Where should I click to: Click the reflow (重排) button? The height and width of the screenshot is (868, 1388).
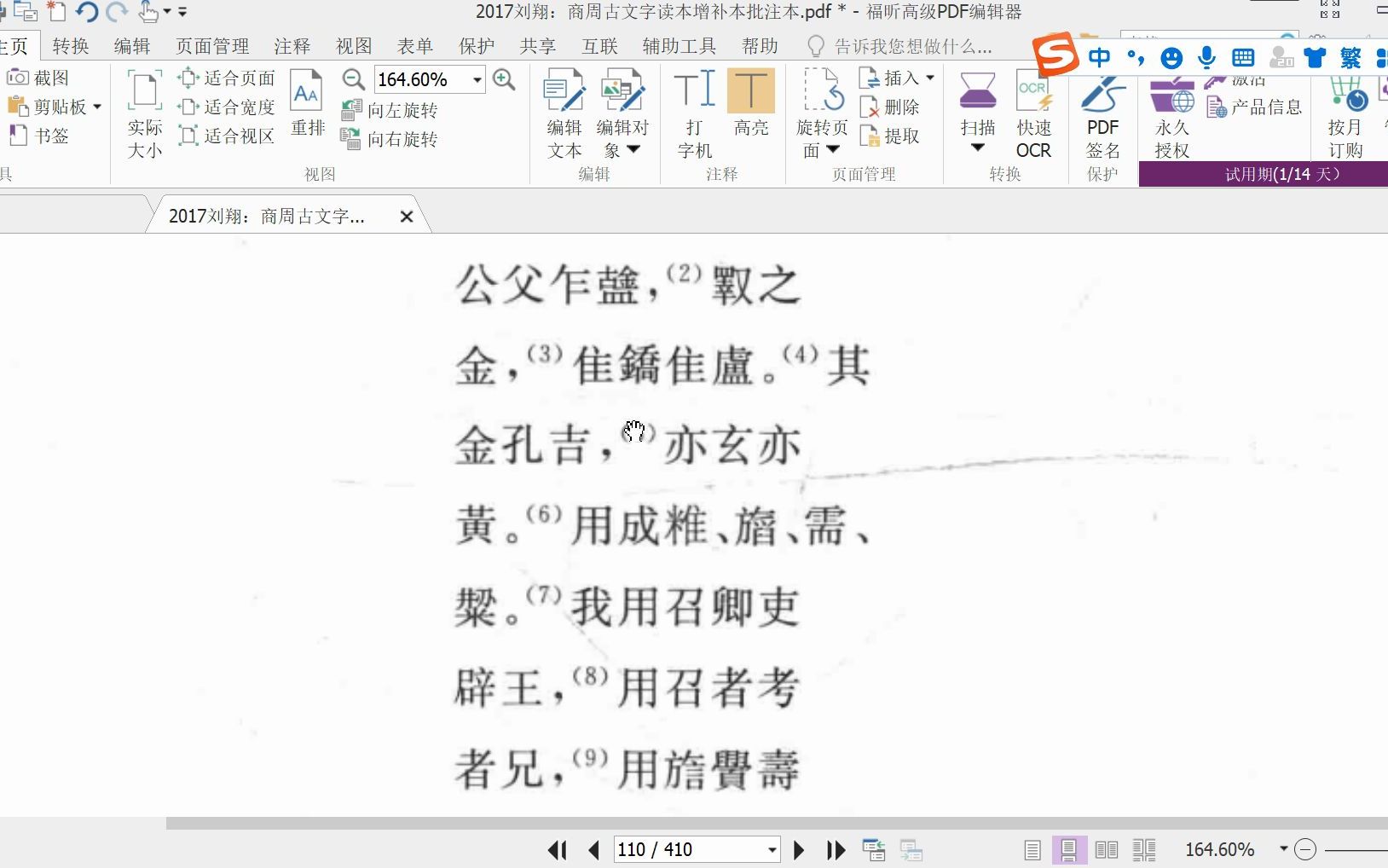pyautogui.click(x=308, y=104)
